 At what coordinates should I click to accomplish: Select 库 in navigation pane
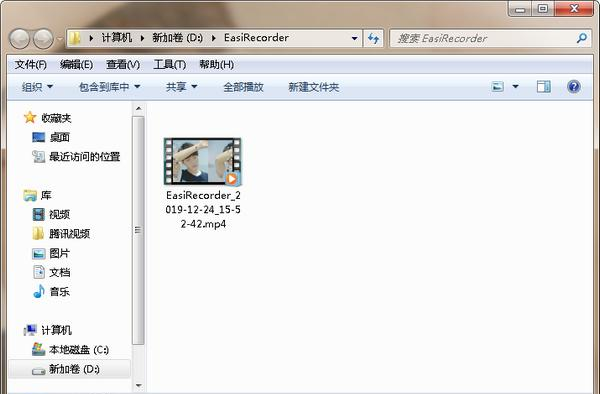point(46,195)
